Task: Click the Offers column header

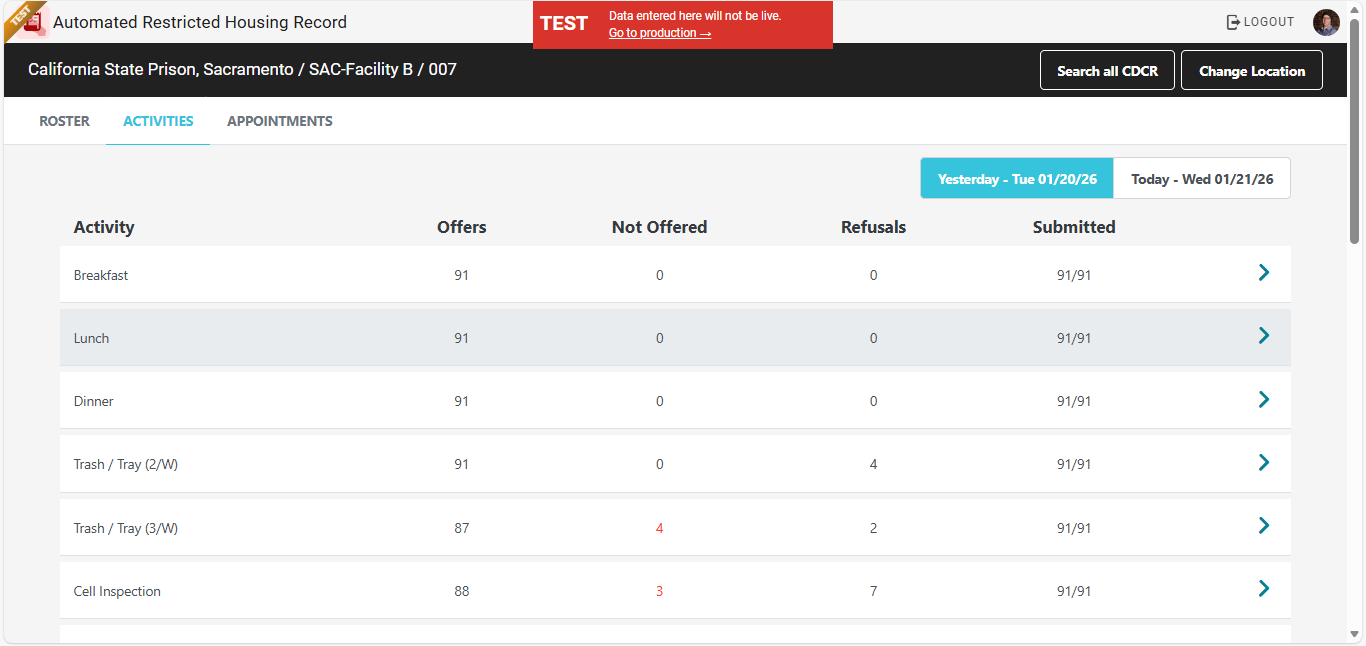Action: (462, 227)
